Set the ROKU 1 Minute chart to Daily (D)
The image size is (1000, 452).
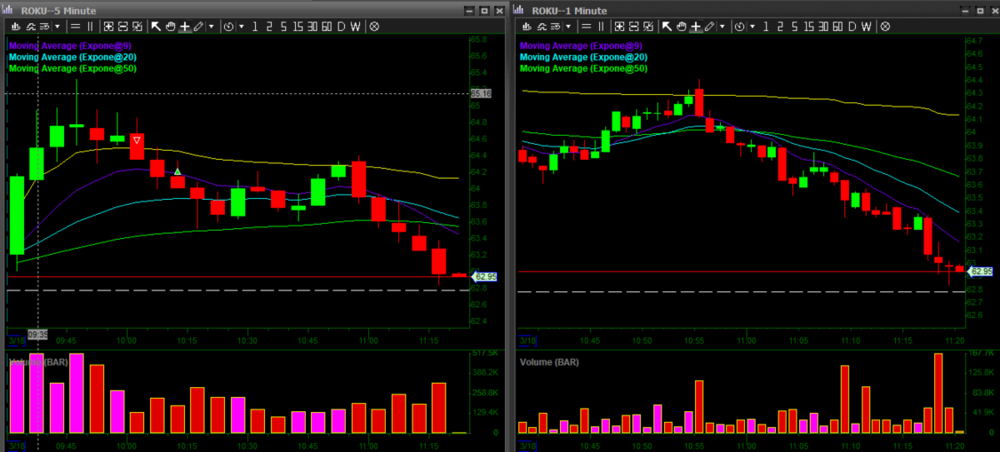tap(851, 26)
